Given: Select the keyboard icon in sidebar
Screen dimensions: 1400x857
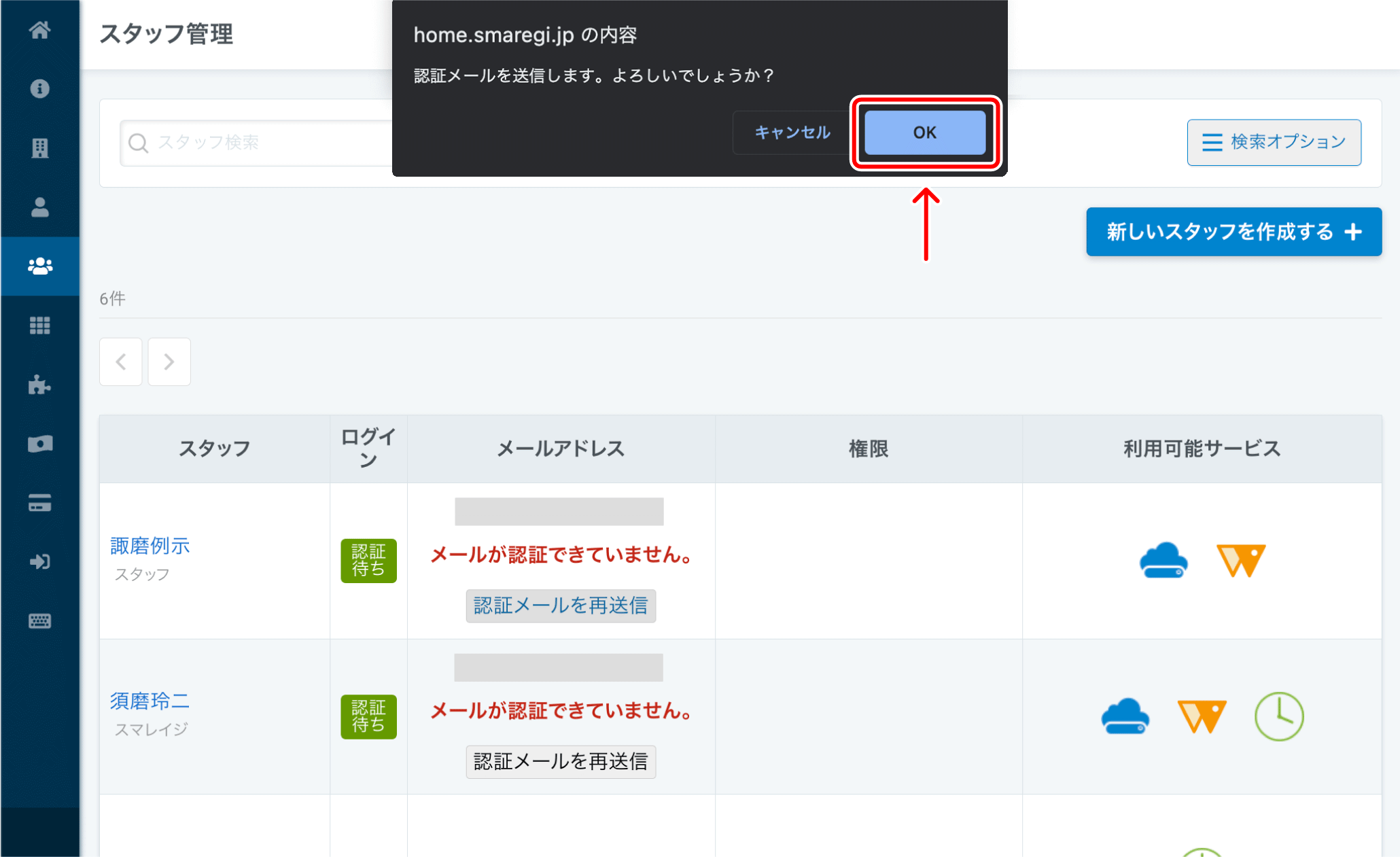Looking at the screenshot, I should [x=39, y=621].
